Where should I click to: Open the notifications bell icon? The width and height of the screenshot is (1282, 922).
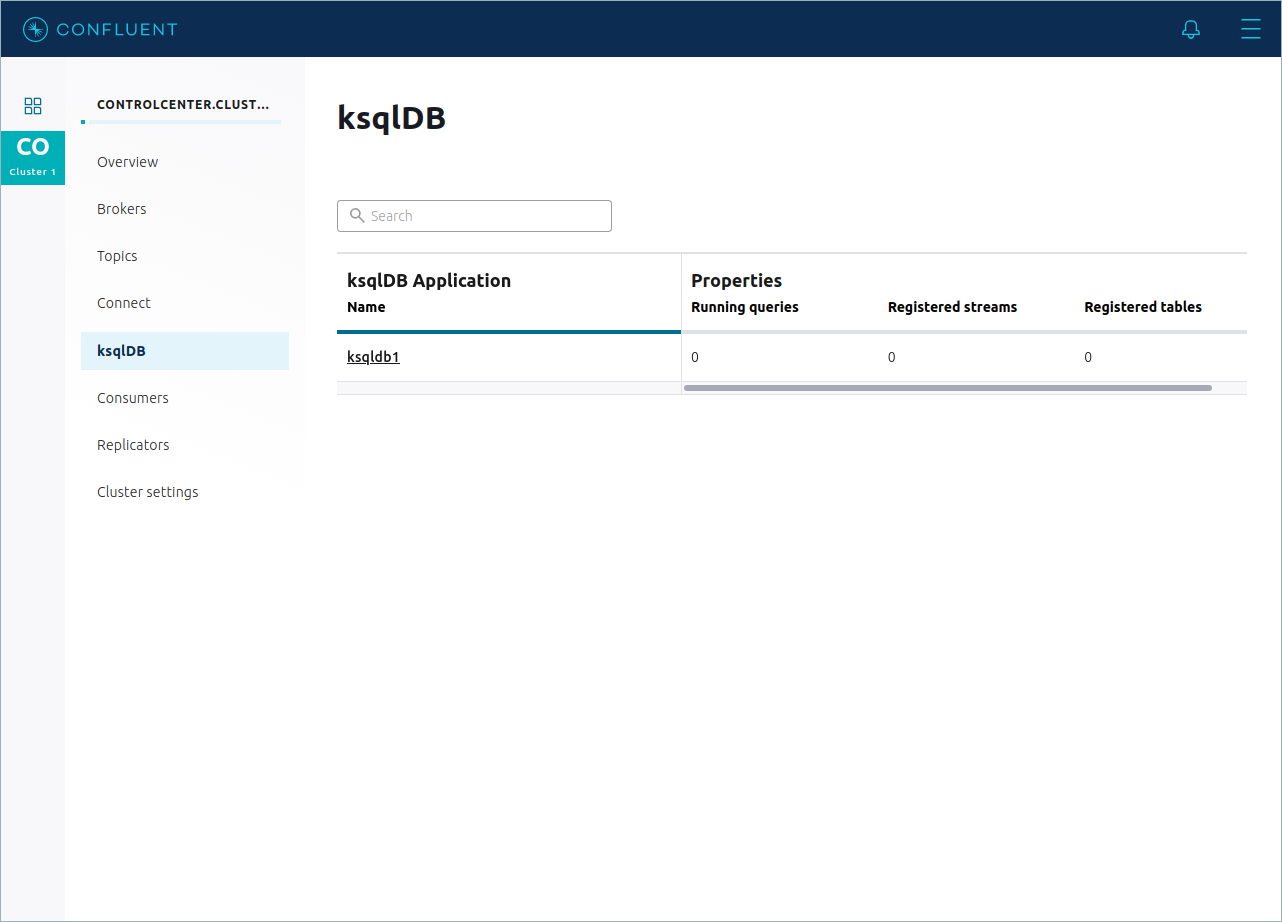coord(1190,29)
